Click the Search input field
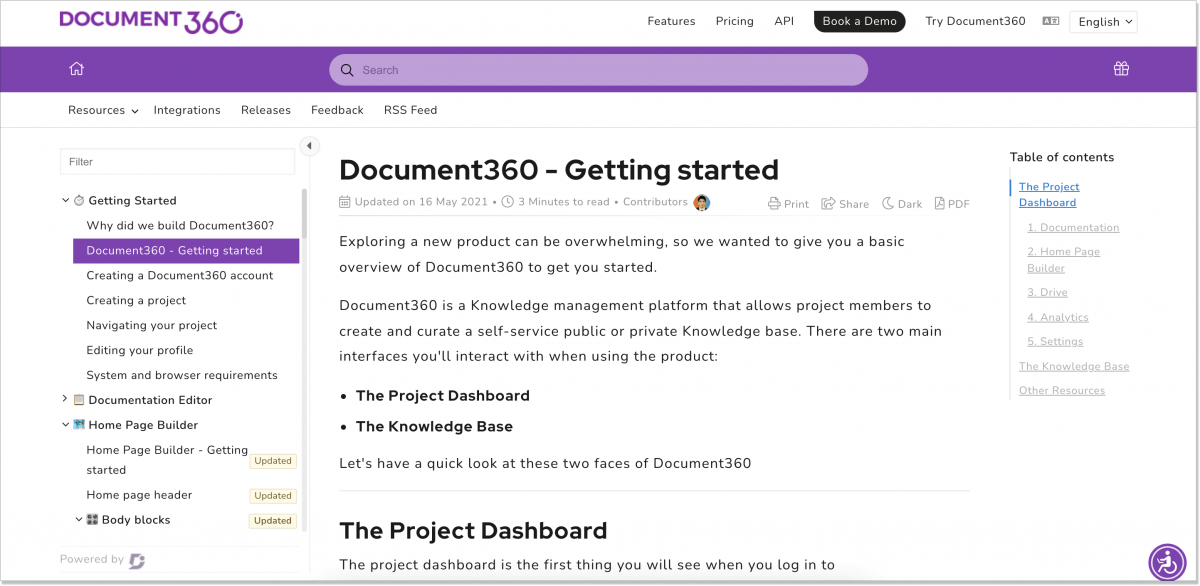The image size is (1200, 586). click(x=598, y=70)
